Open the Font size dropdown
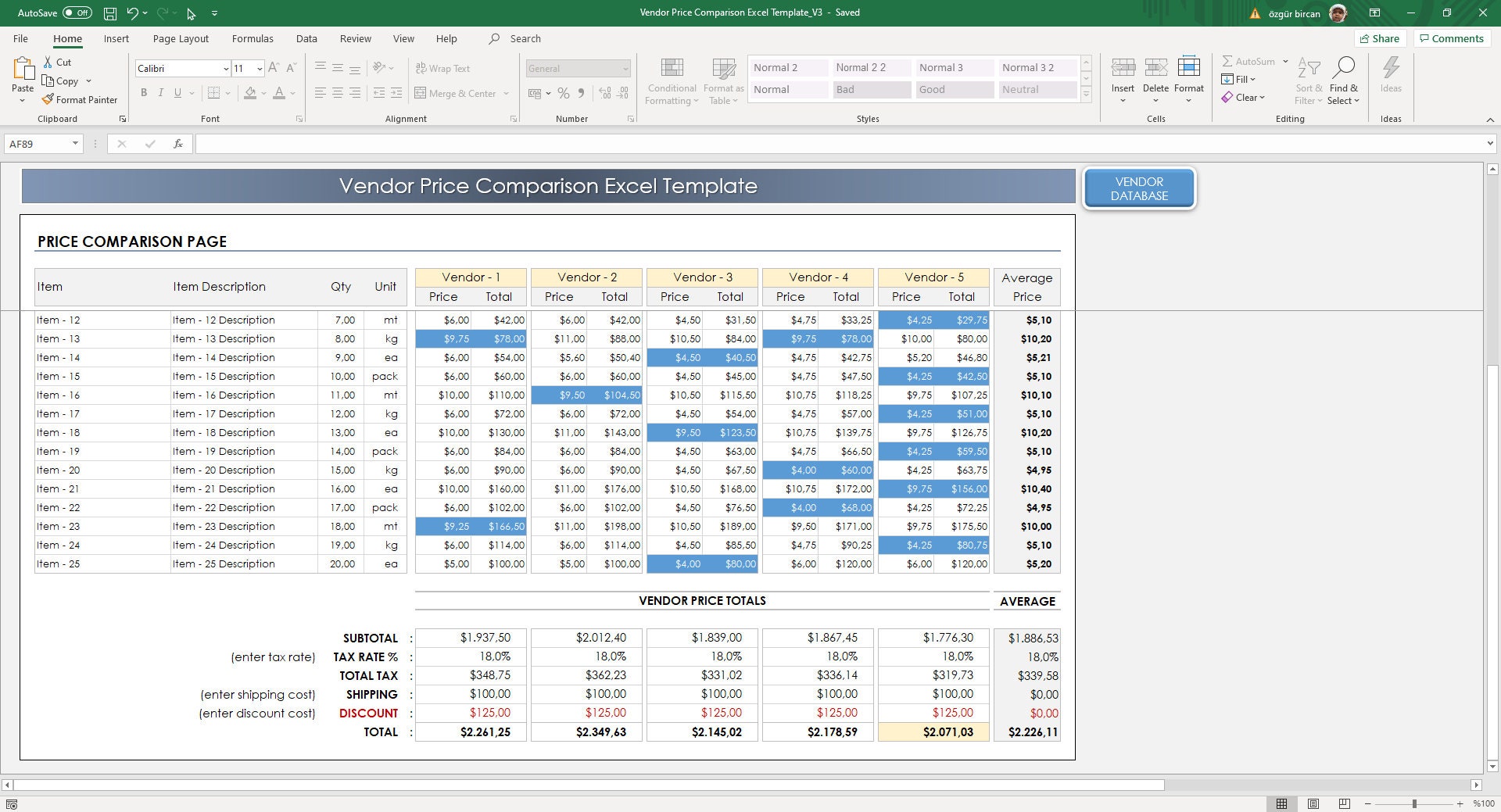 click(x=260, y=68)
